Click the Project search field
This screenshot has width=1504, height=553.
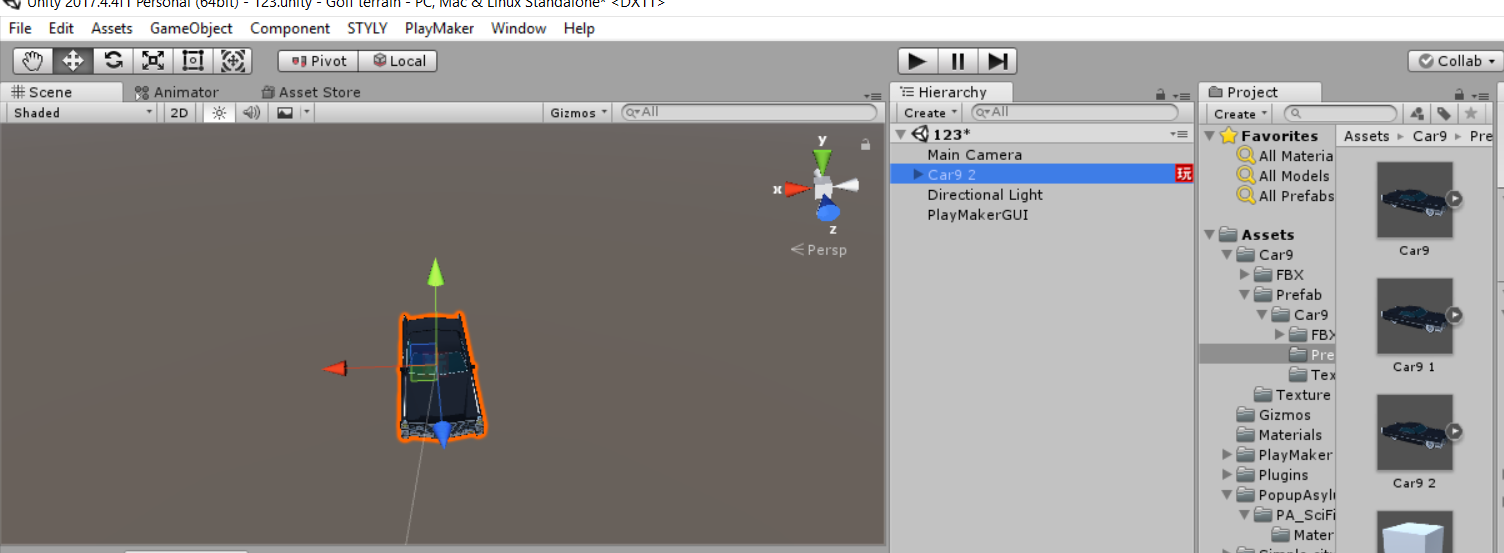coord(1340,114)
